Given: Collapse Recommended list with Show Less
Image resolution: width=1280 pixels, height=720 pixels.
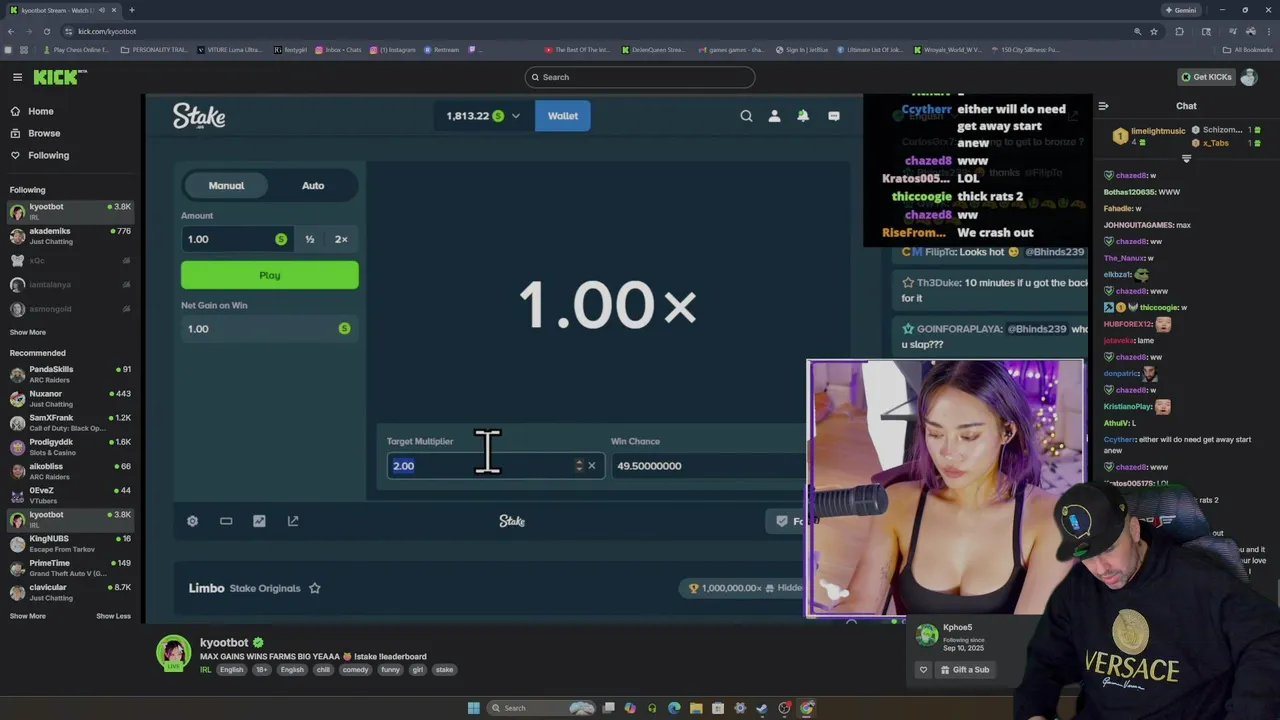Looking at the screenshot, I should [x=113, y=616].
